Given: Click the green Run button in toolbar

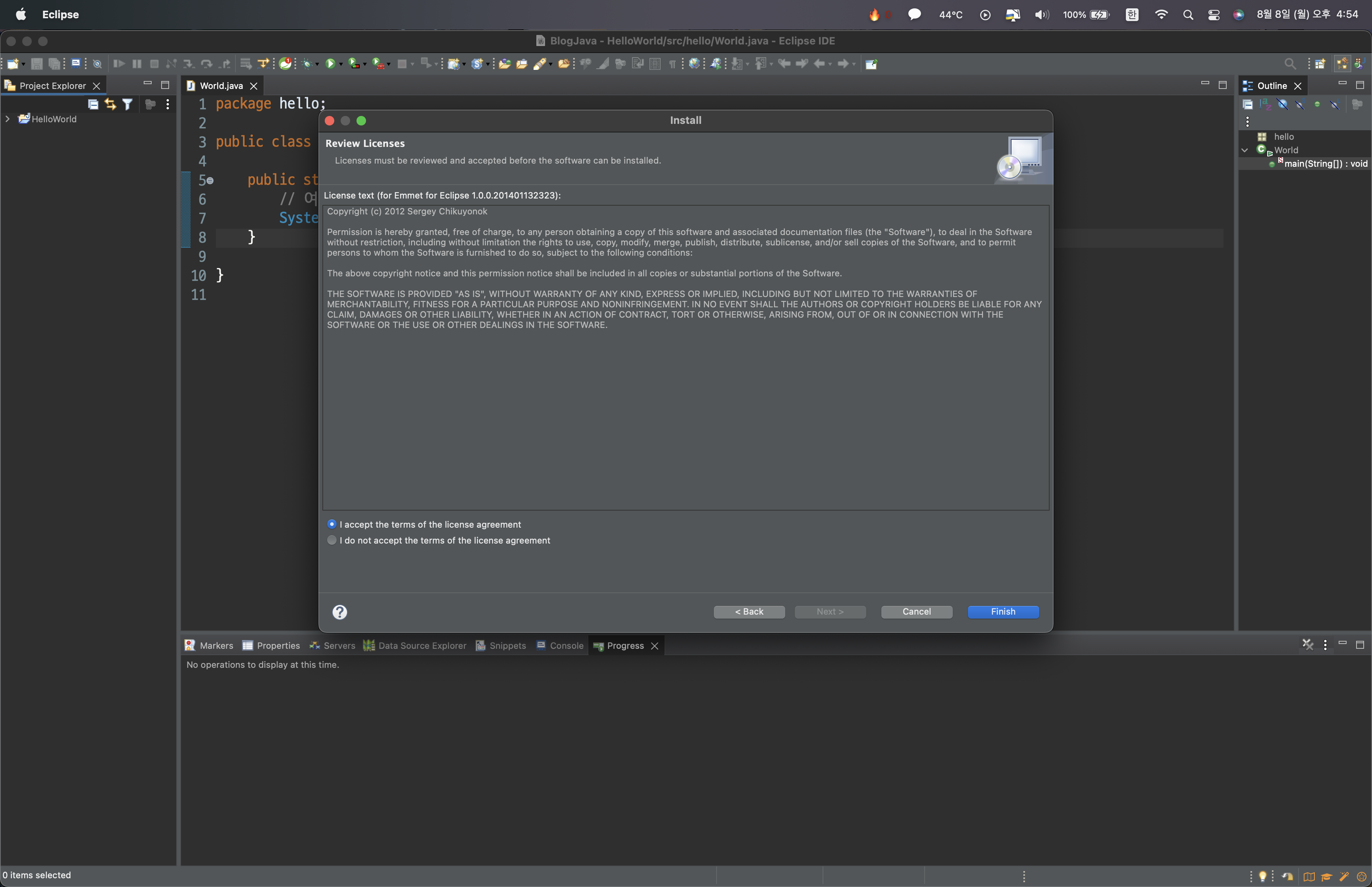Looking at the screenshot, I should pos(330,64).
